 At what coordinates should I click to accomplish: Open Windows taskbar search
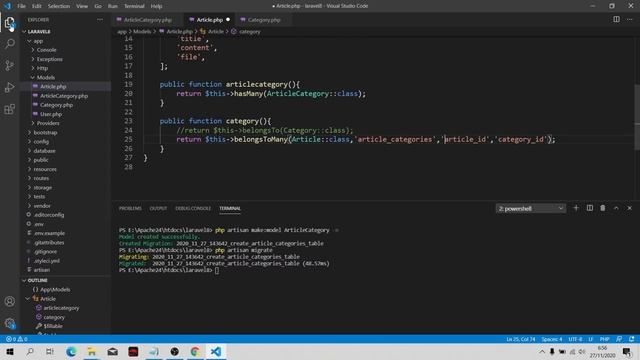(x=30, y=351)
